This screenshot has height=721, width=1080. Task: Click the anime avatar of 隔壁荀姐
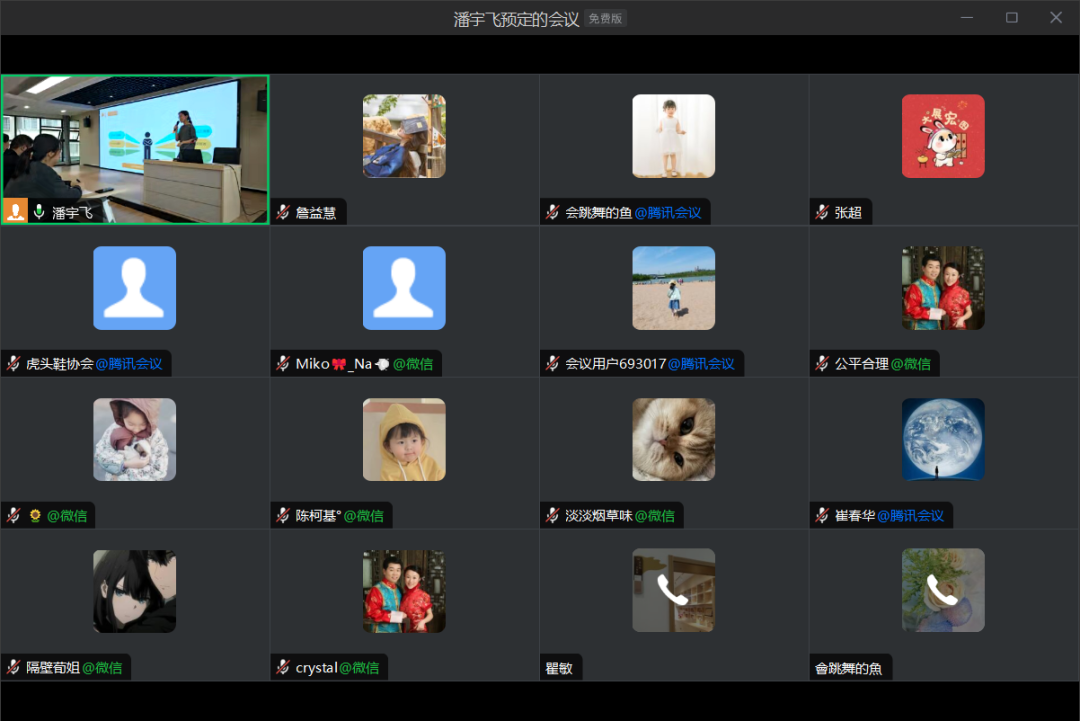tap(134, 591)
